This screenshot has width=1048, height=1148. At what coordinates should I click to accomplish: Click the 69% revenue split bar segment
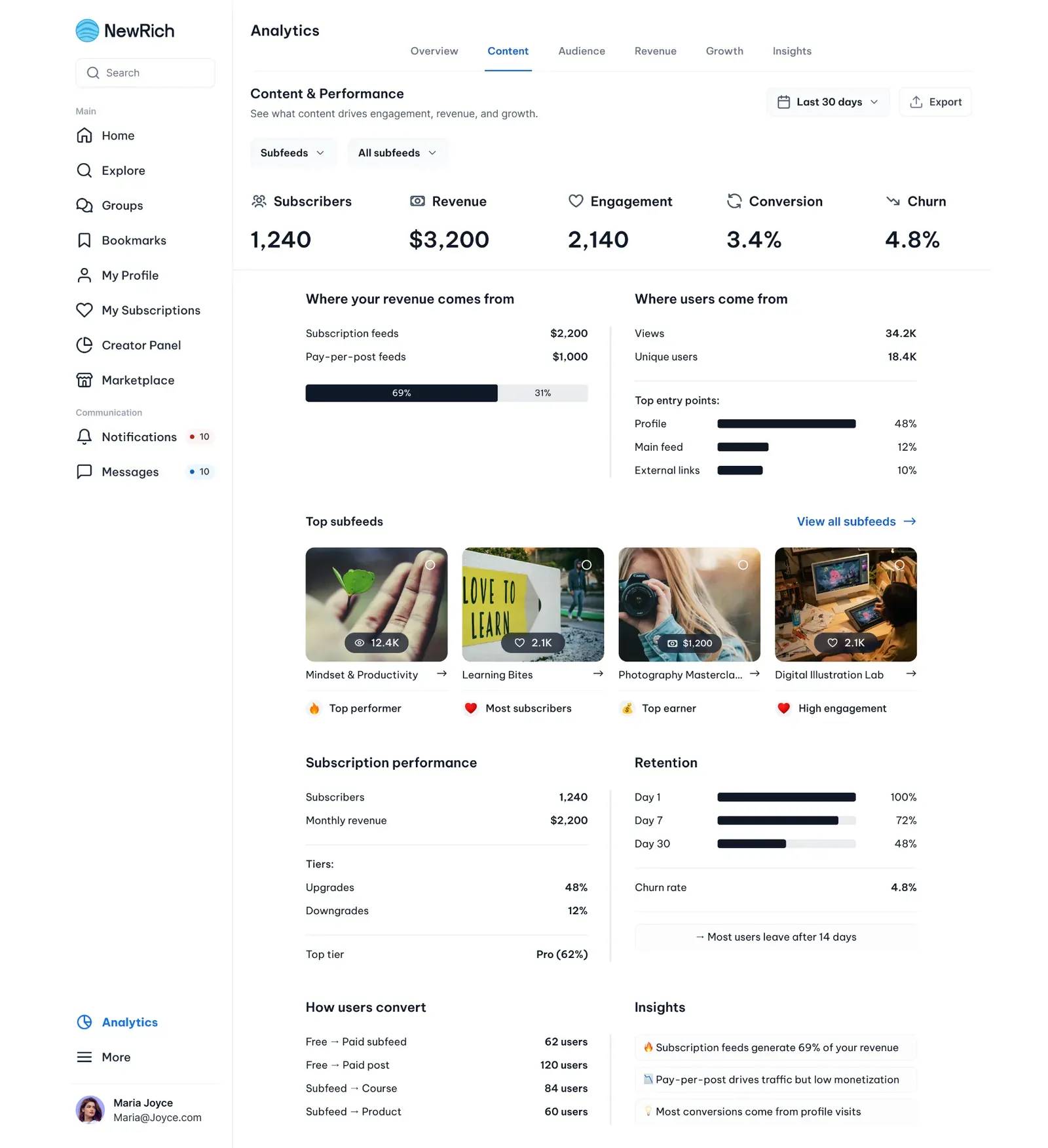click(402, 393)
